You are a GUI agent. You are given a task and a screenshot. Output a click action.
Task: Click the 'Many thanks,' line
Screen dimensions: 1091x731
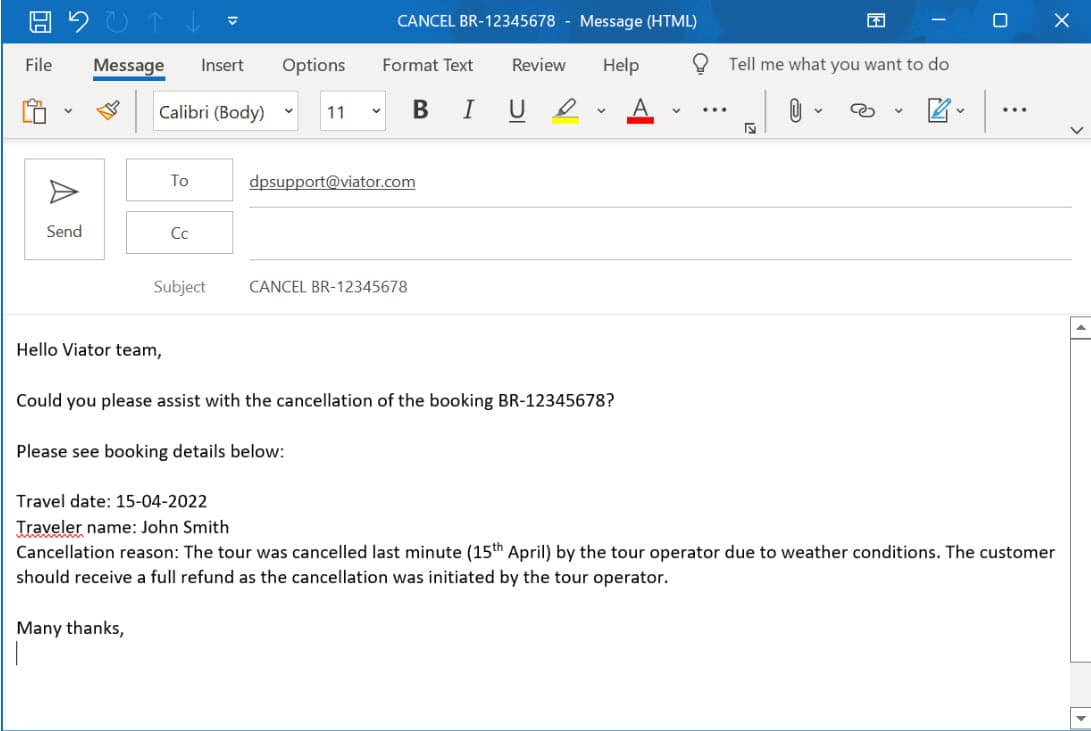point(70,628)
